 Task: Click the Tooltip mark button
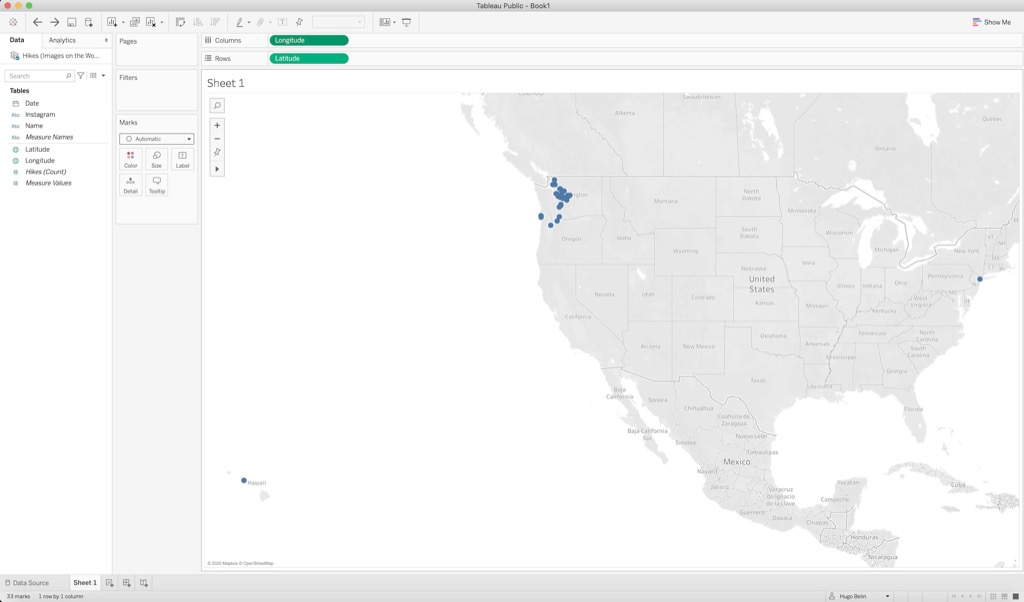tap(155, 185)
